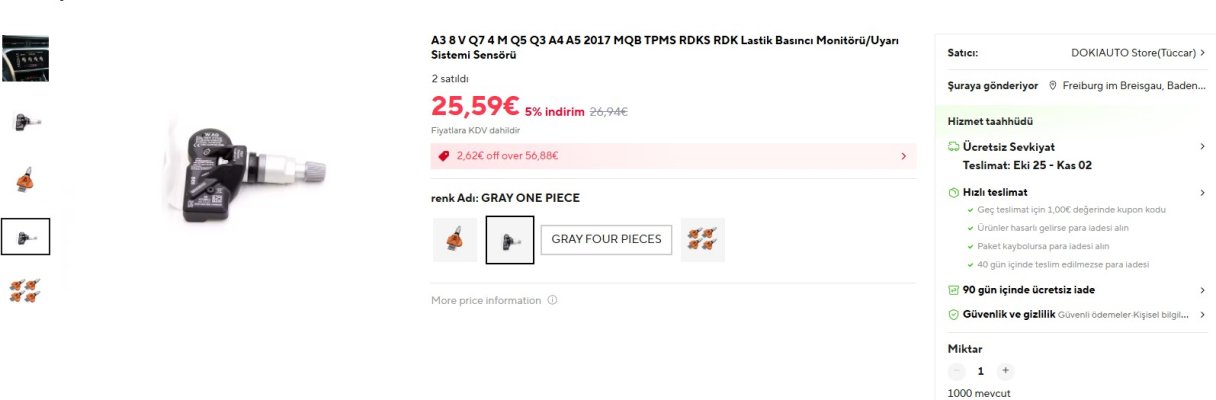Choose the GRAY FOUR PIECES variant
The image size is (1216, 400).
606,239
